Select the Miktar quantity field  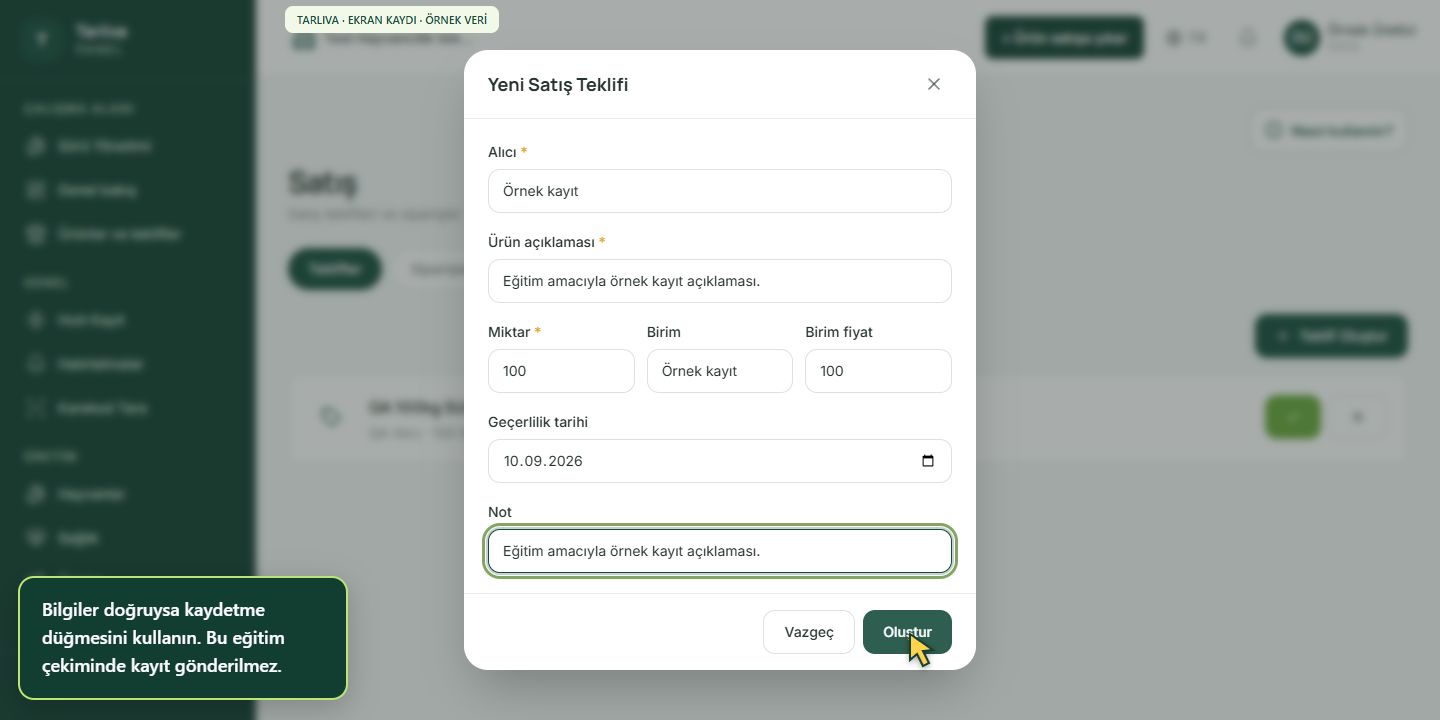coord(561,371)
